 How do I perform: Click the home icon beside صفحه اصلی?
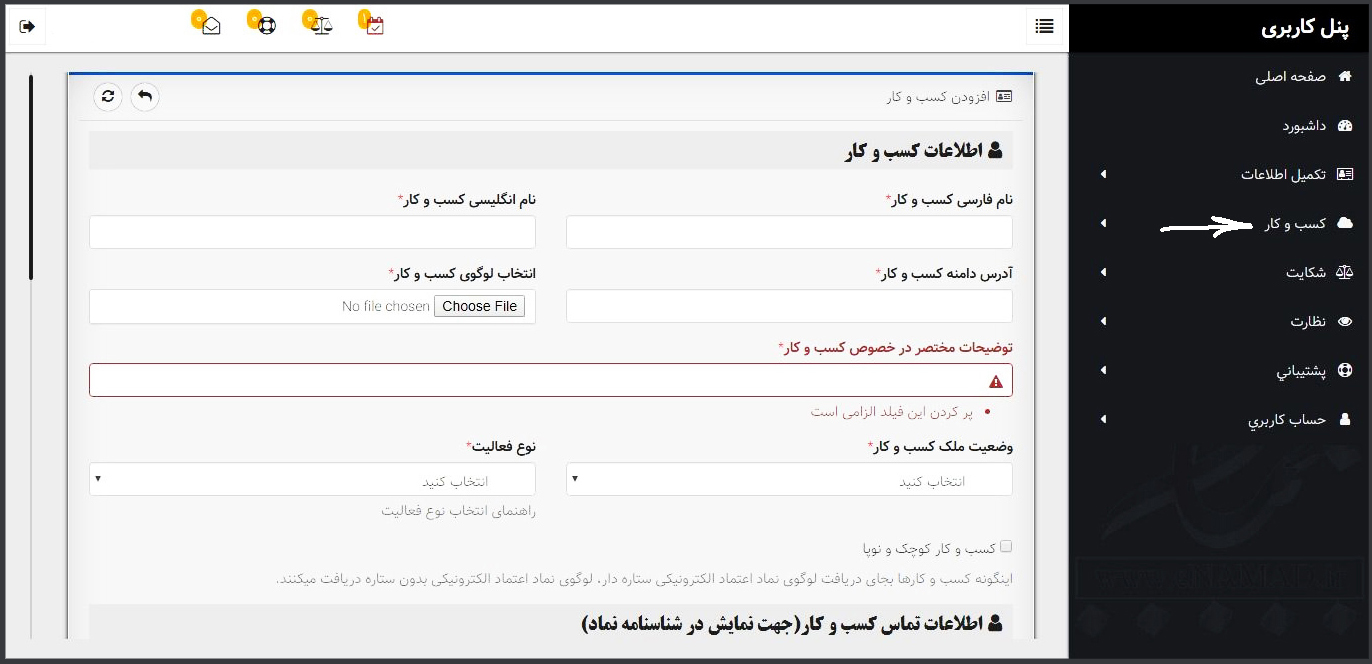pos(1344,76)
